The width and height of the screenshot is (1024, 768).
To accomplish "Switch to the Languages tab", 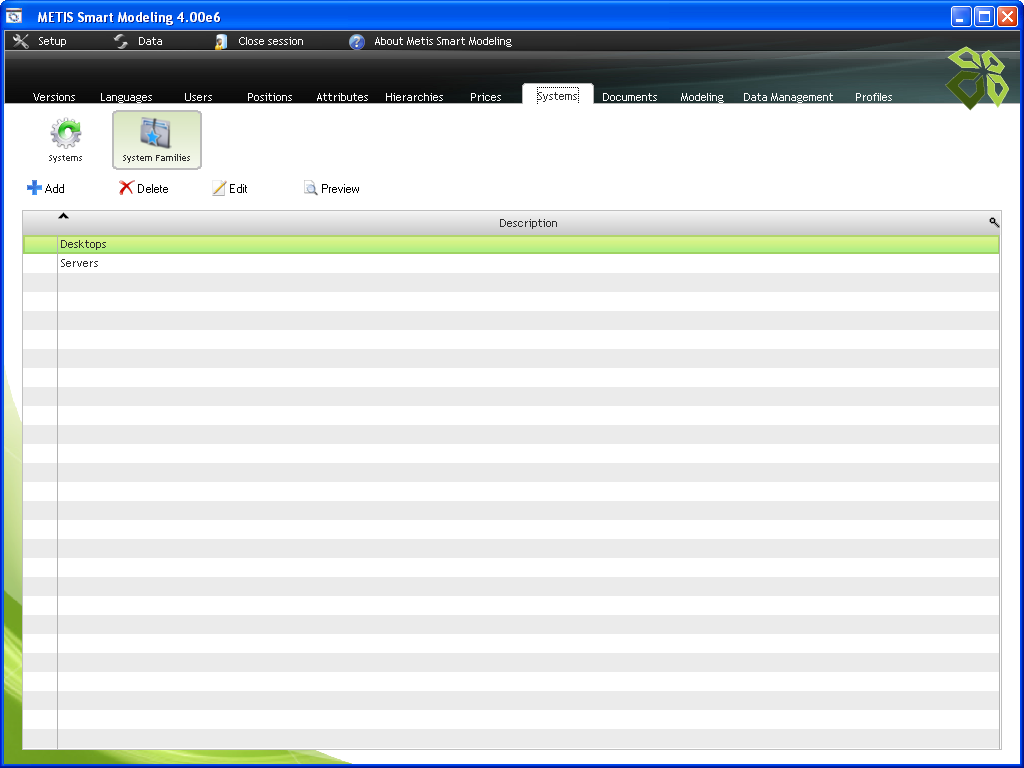I will (126, 97).
